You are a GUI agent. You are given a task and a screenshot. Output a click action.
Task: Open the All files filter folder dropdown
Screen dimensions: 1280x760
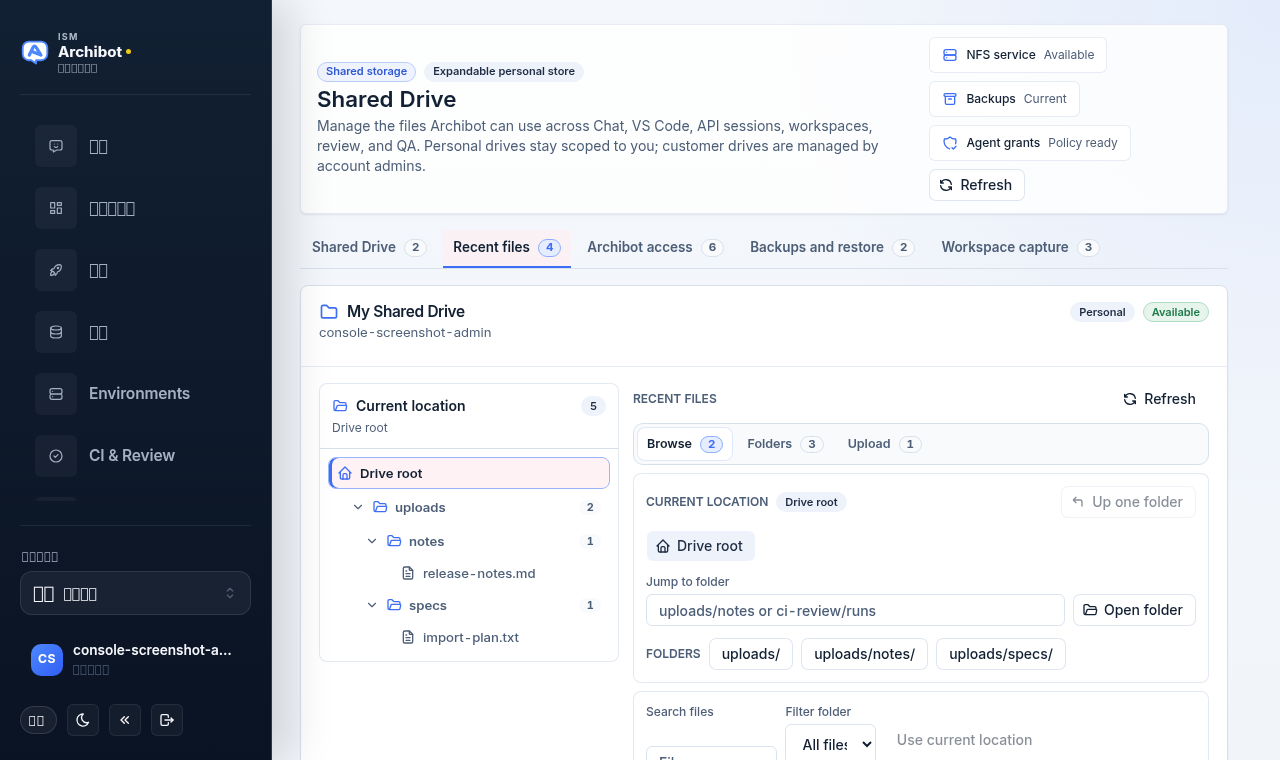[x=830, y=744]
